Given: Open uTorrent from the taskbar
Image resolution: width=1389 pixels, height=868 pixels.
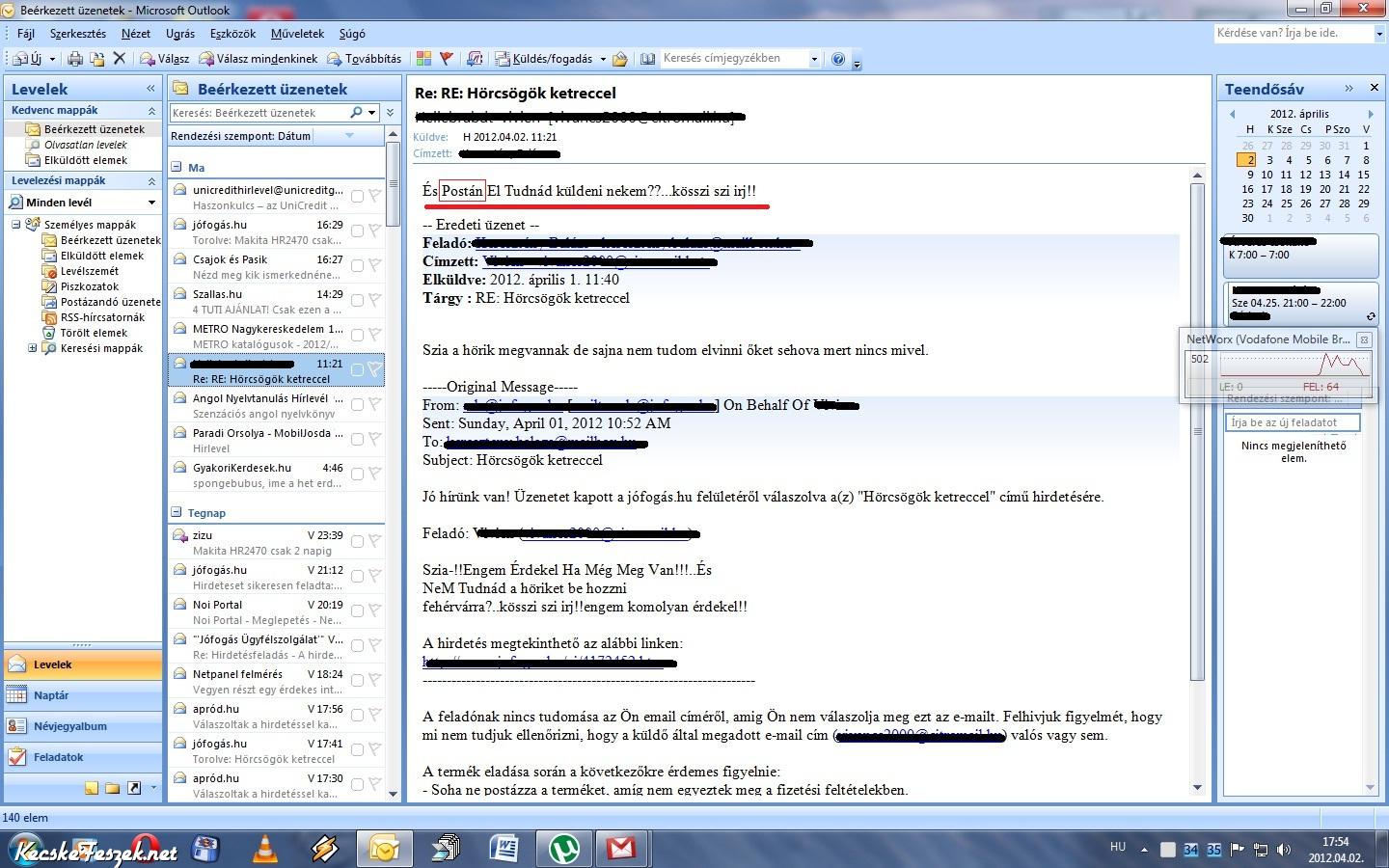Looking at the screenshot, I should point(563,849).
